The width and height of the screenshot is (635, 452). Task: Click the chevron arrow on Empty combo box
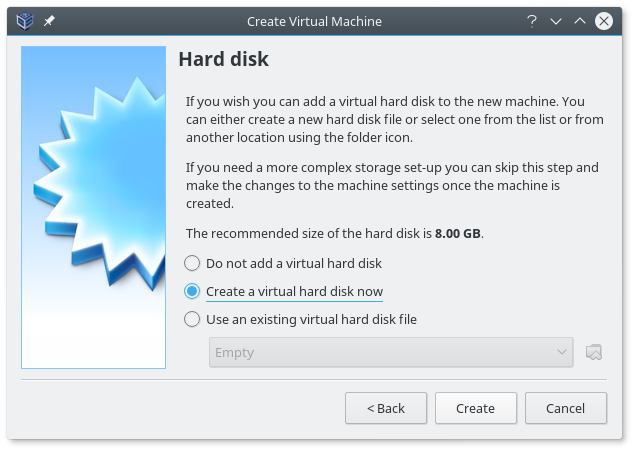(561, 352)
